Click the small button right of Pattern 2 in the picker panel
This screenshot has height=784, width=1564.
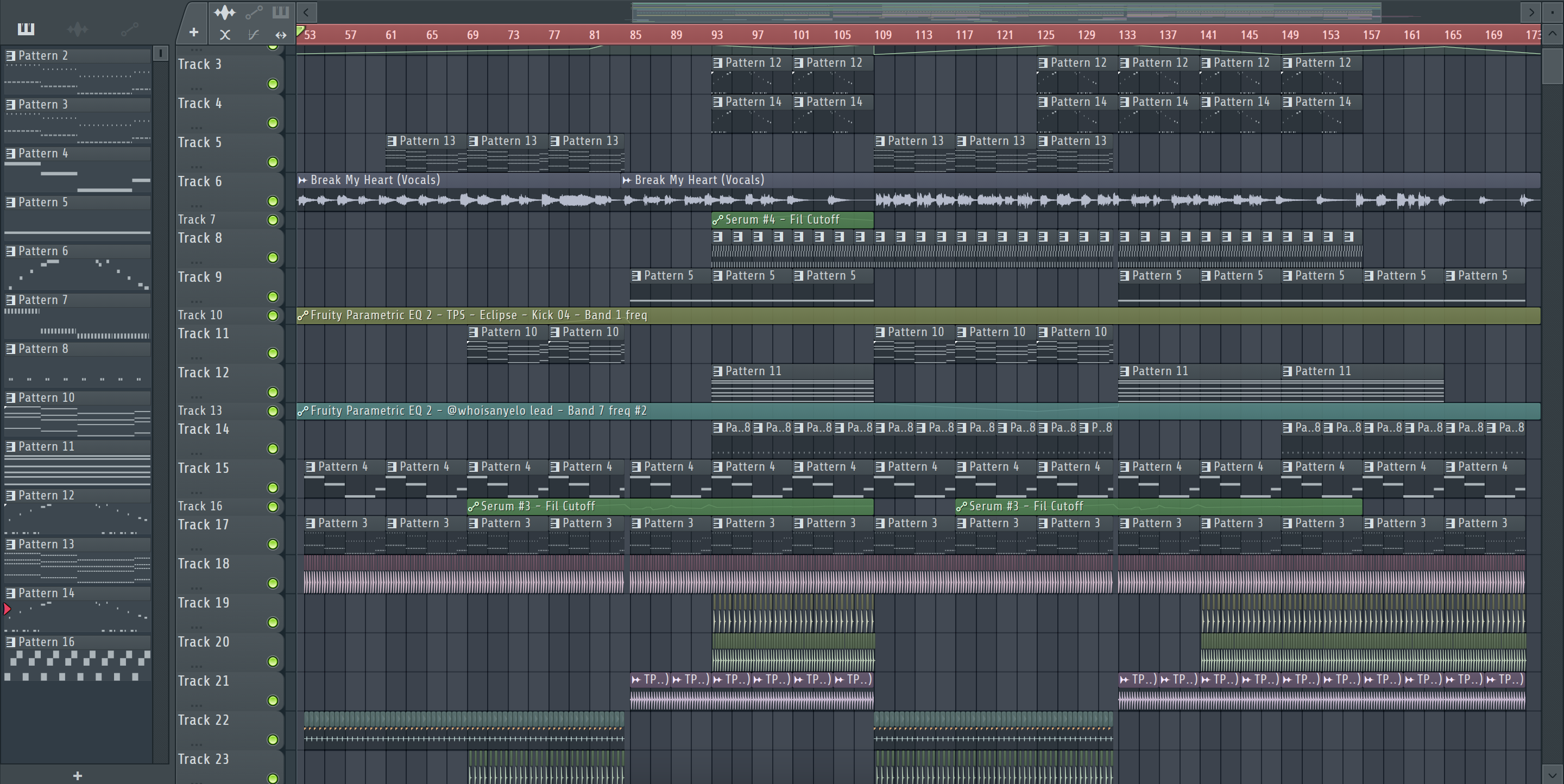[x=160, y=53]
